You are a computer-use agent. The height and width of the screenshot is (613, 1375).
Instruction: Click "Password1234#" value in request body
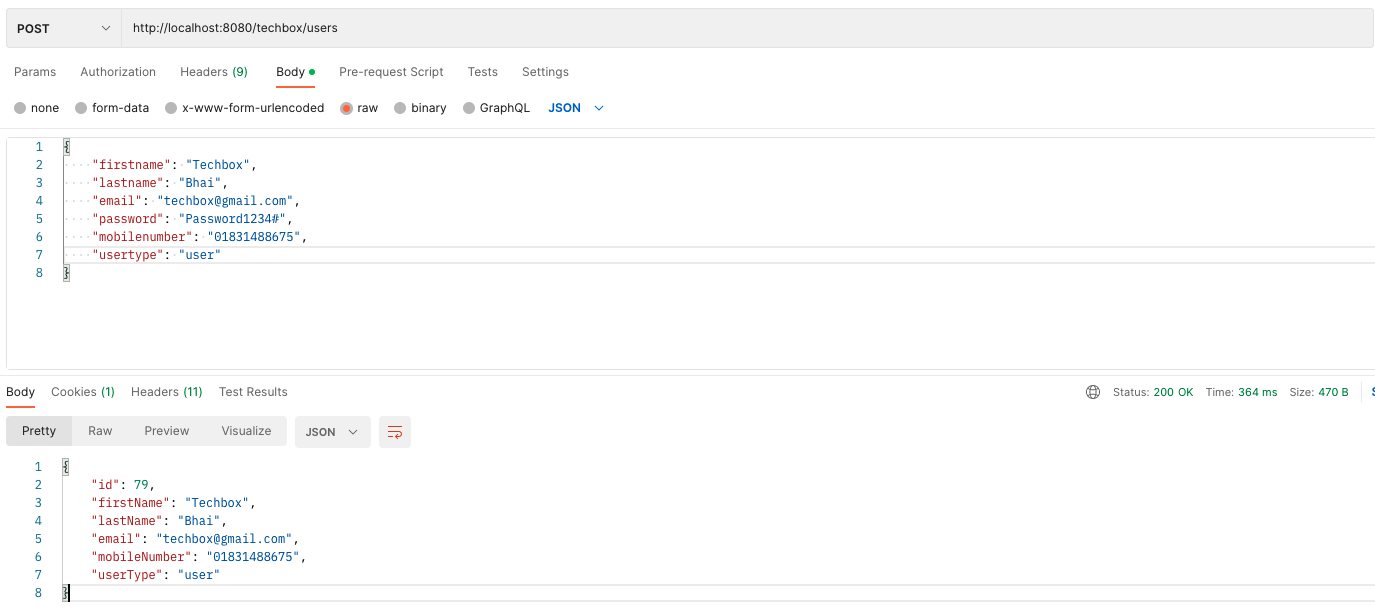point(232,219)
